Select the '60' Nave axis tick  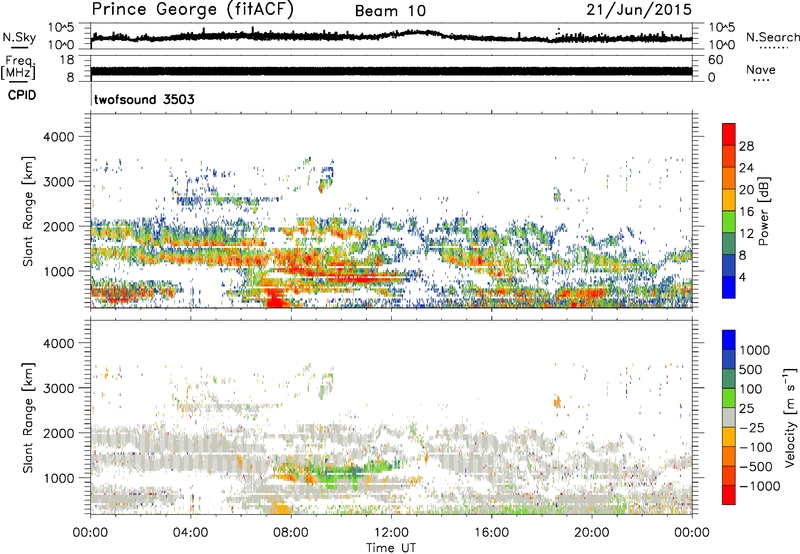click(715, 60)
